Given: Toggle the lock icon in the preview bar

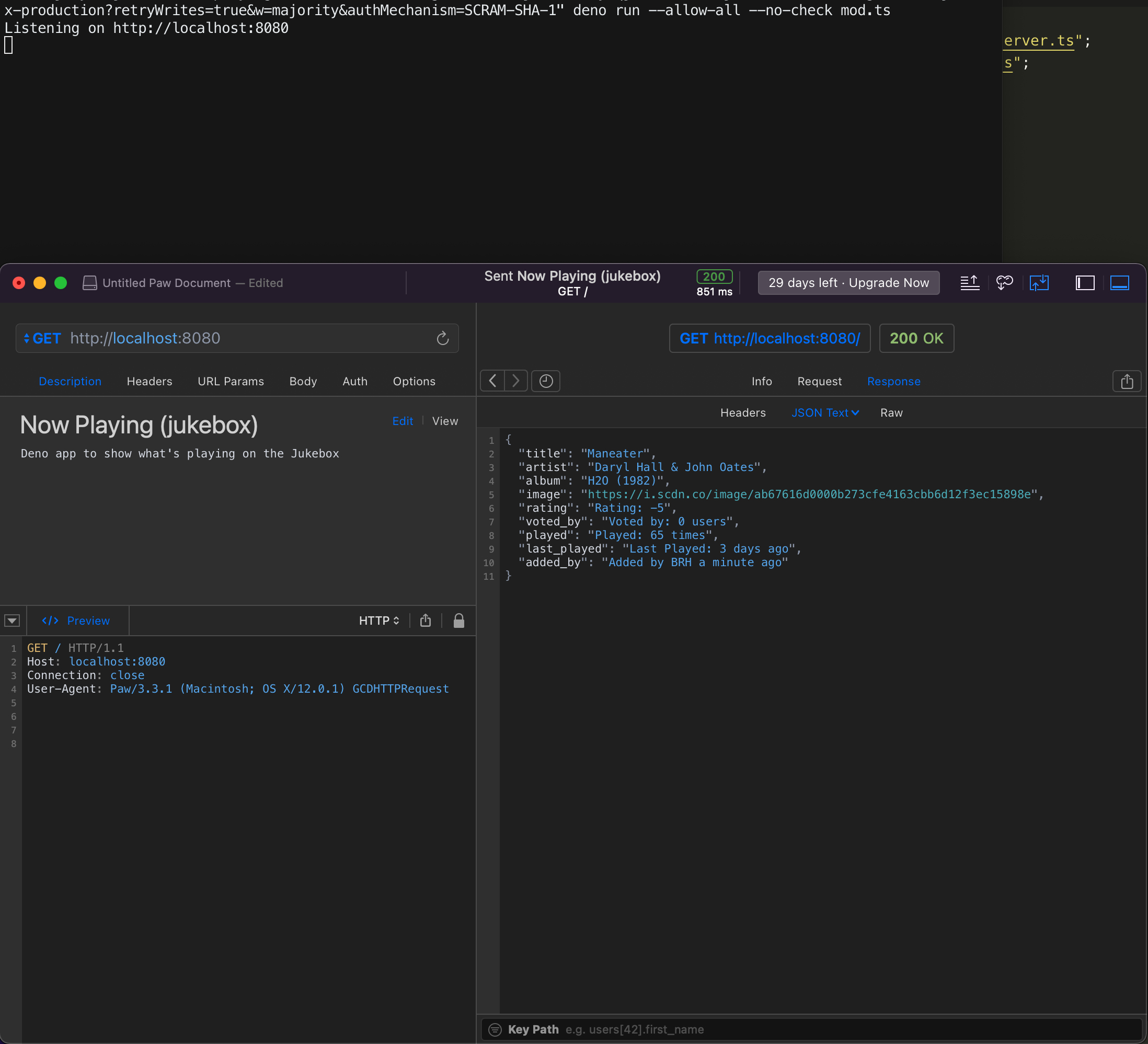Looking at the screenshot, I should click(x=459, y=621).
